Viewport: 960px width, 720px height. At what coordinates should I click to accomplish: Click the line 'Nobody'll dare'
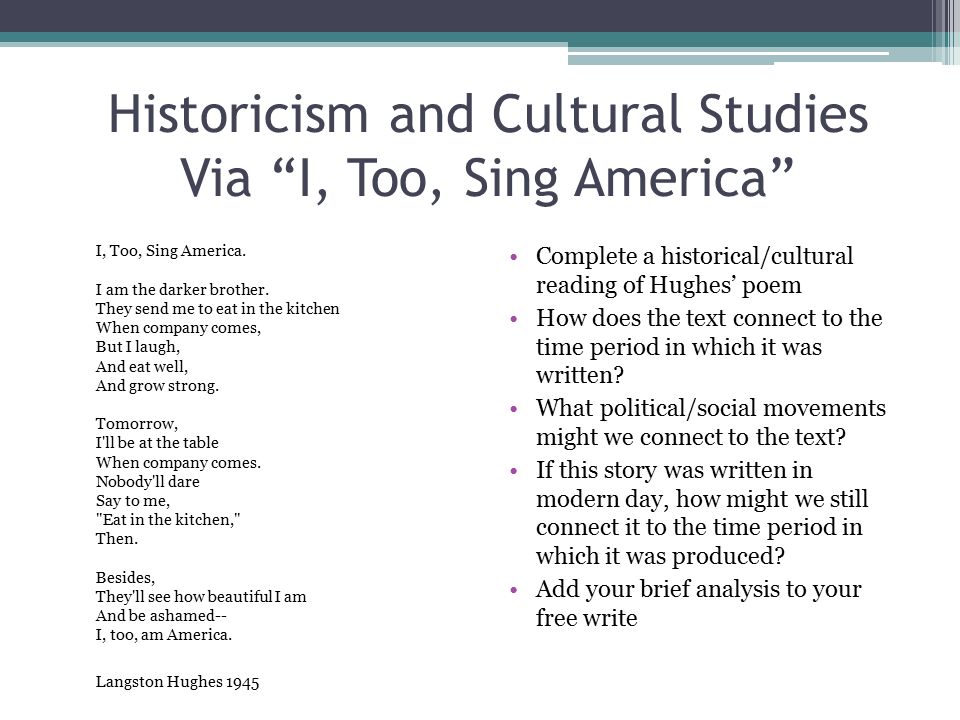pyautogui.click(x=148, y=482)
